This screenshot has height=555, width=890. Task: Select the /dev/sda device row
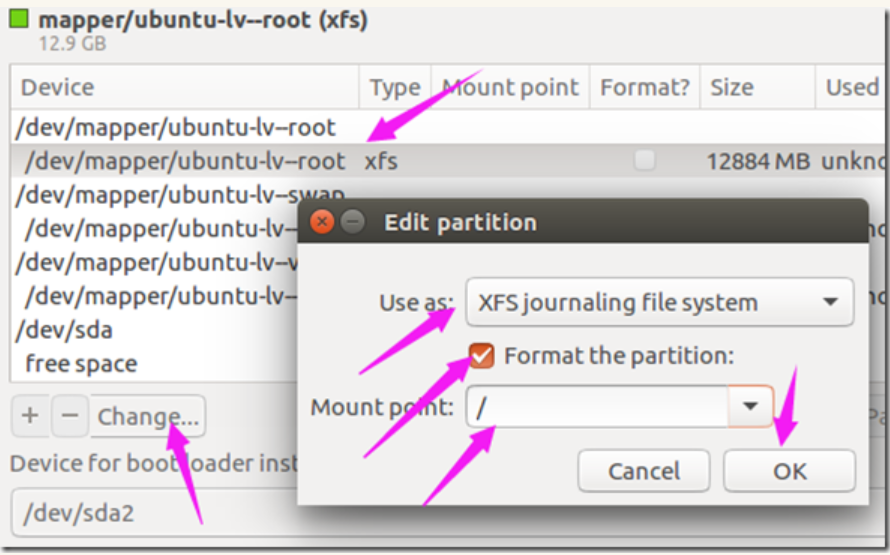(153, 330)
